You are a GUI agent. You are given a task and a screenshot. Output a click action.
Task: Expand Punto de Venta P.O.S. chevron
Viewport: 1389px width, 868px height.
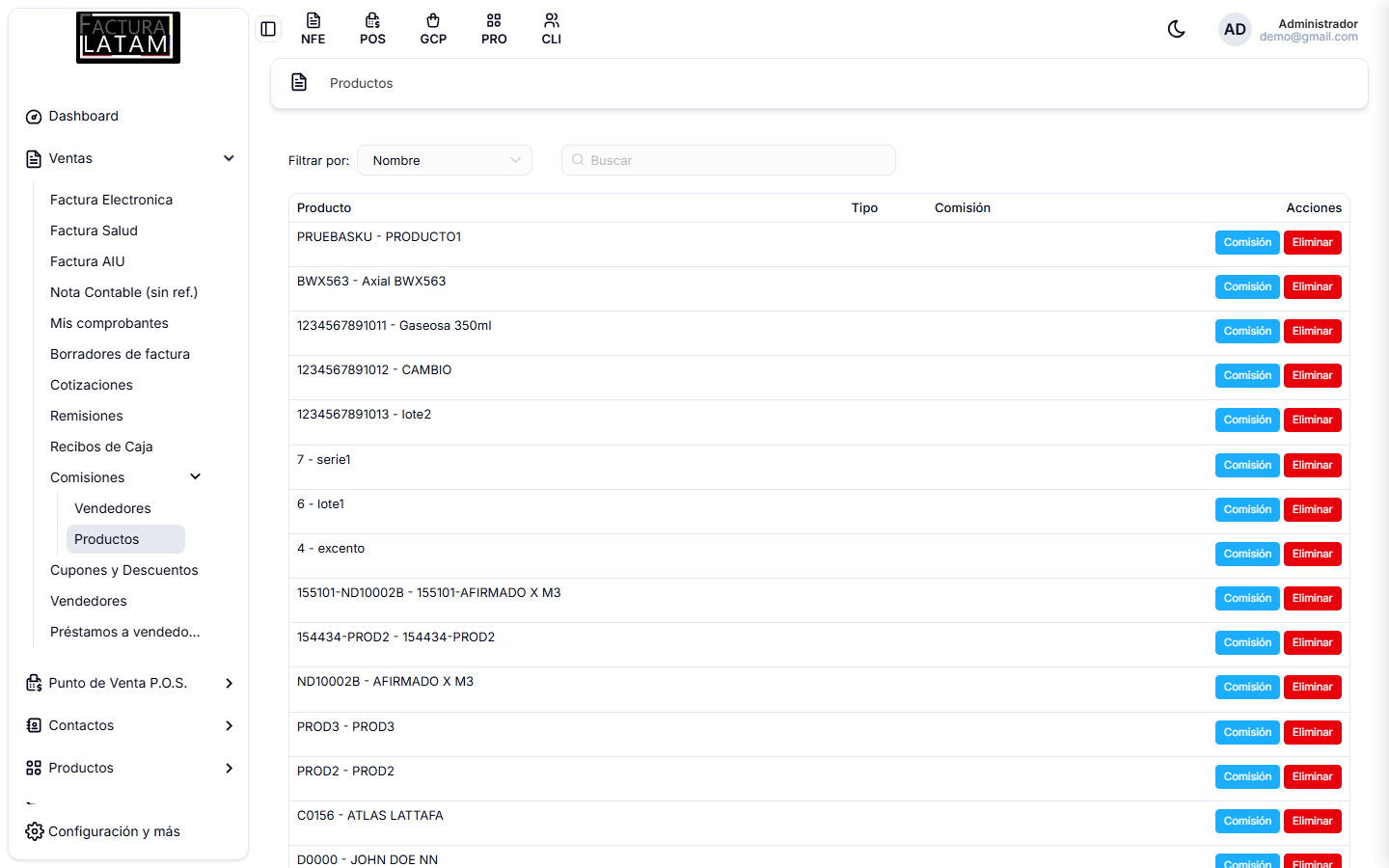tap(229, 683)
